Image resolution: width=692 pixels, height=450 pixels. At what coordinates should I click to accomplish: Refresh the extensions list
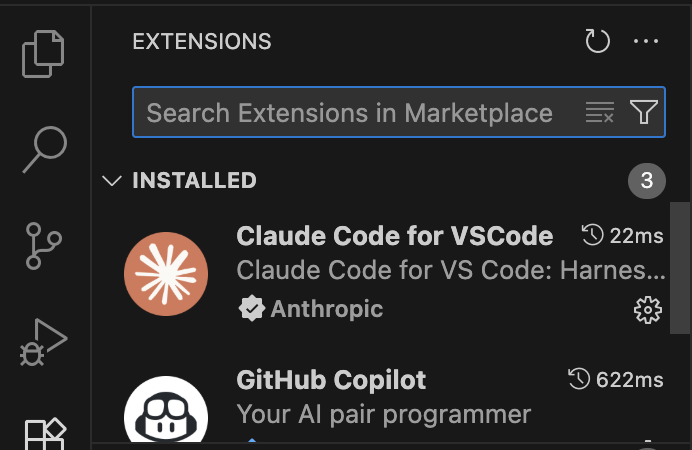597,41
